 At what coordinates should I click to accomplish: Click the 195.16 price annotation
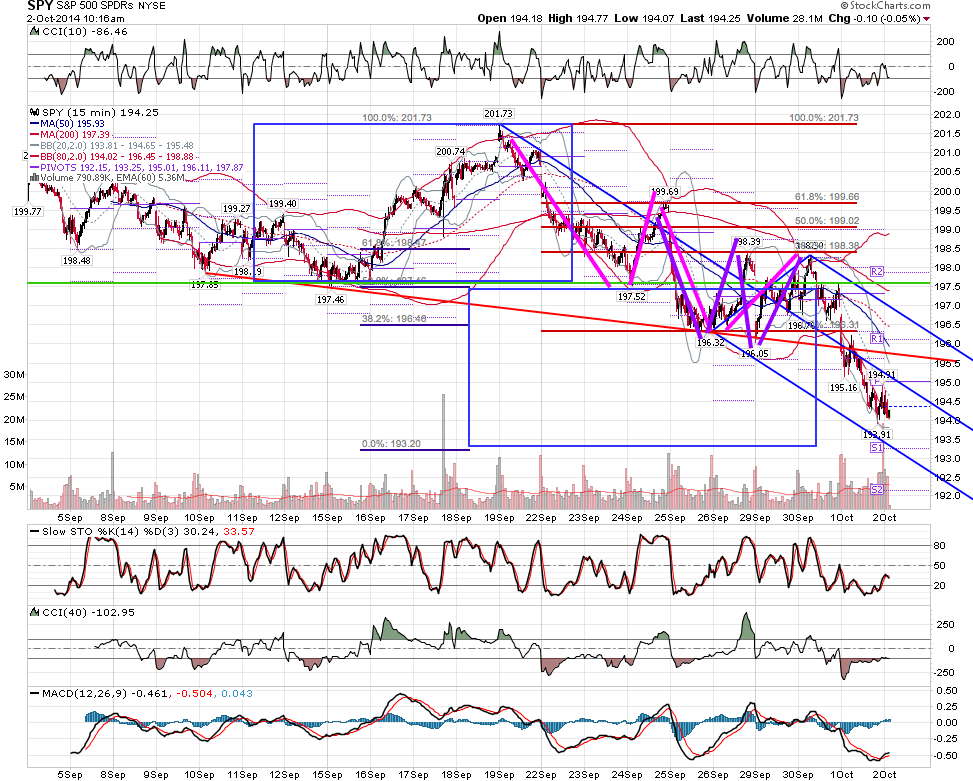(843, 388)
